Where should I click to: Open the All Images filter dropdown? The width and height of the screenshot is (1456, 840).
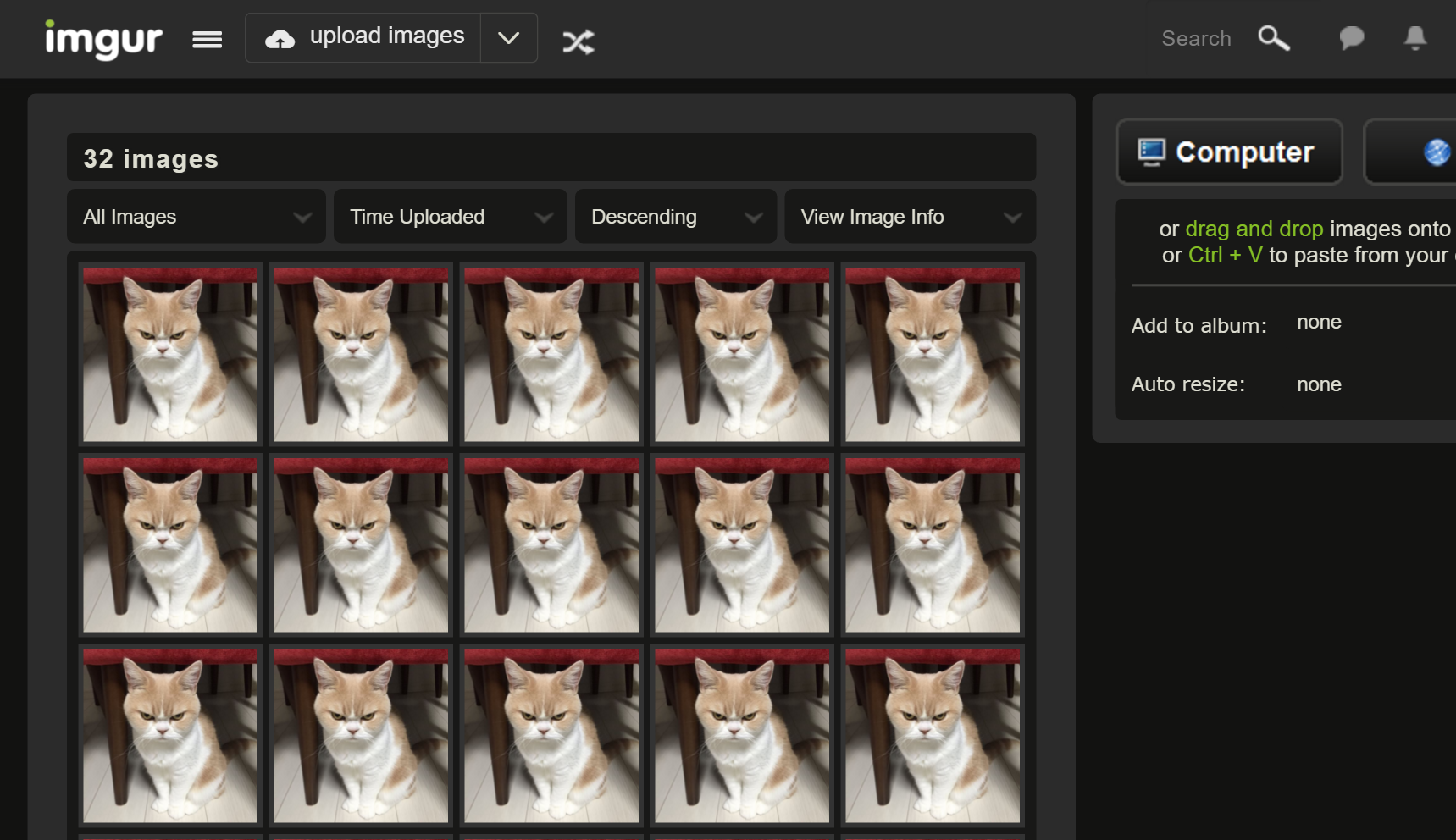197,217
